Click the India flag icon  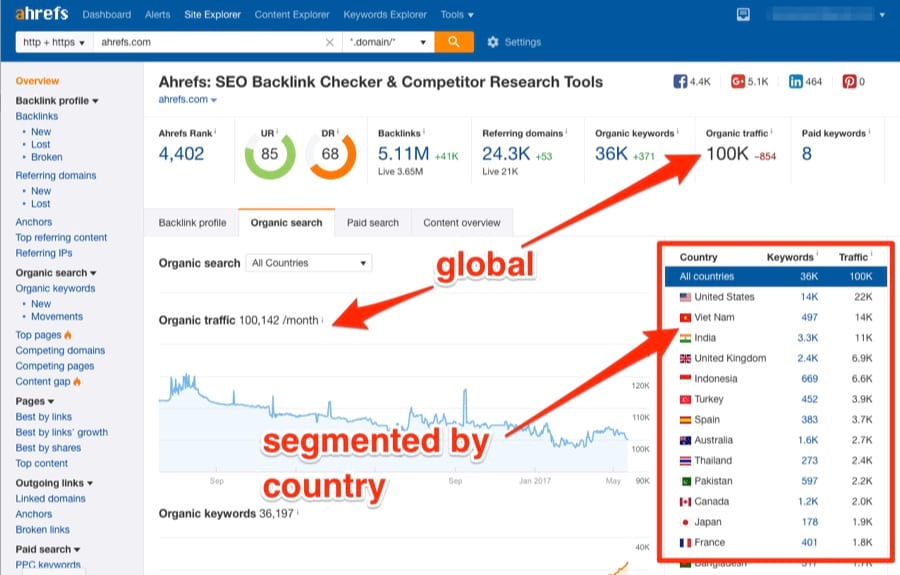click(685, 338)
